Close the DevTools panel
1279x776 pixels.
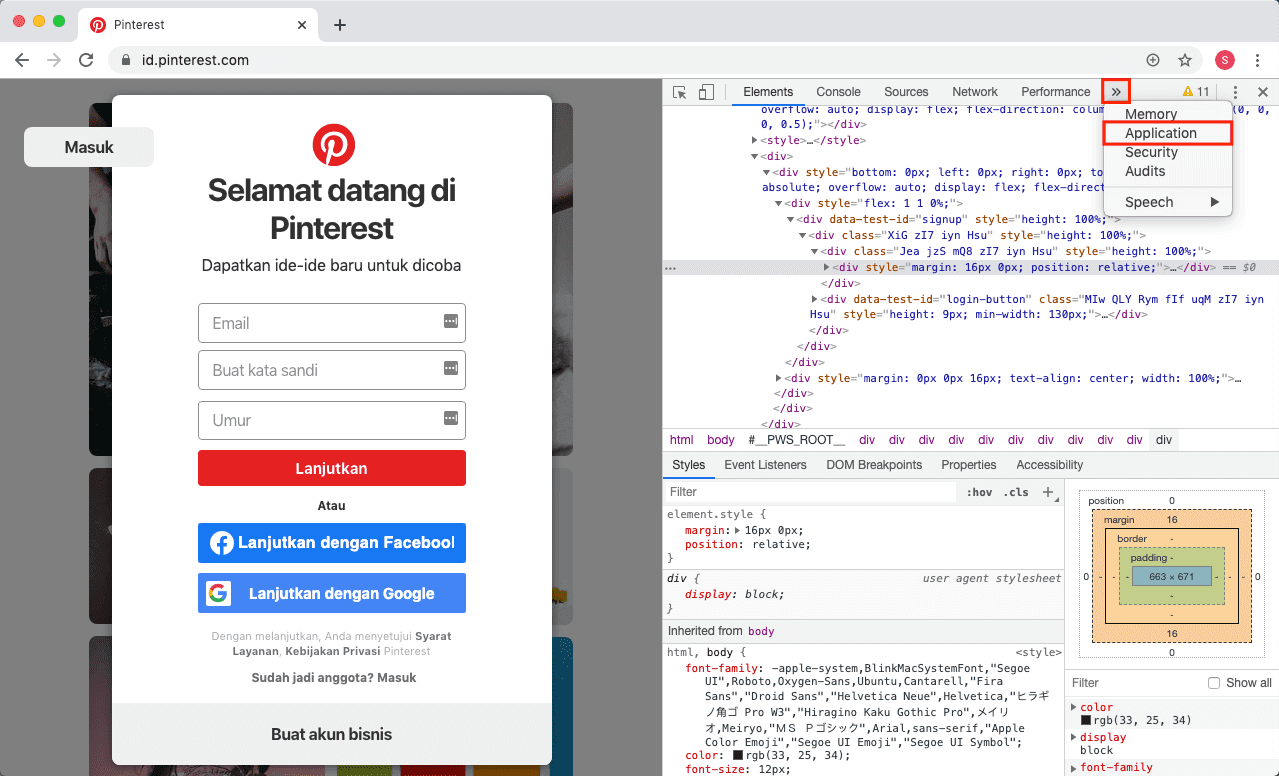(x=1263, y=92)
